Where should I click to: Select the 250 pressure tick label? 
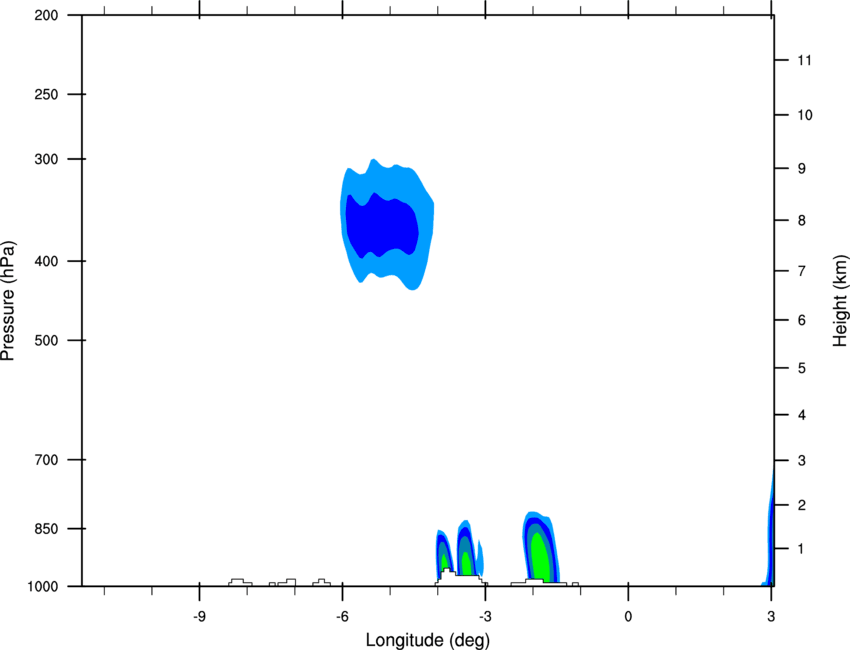46,94
